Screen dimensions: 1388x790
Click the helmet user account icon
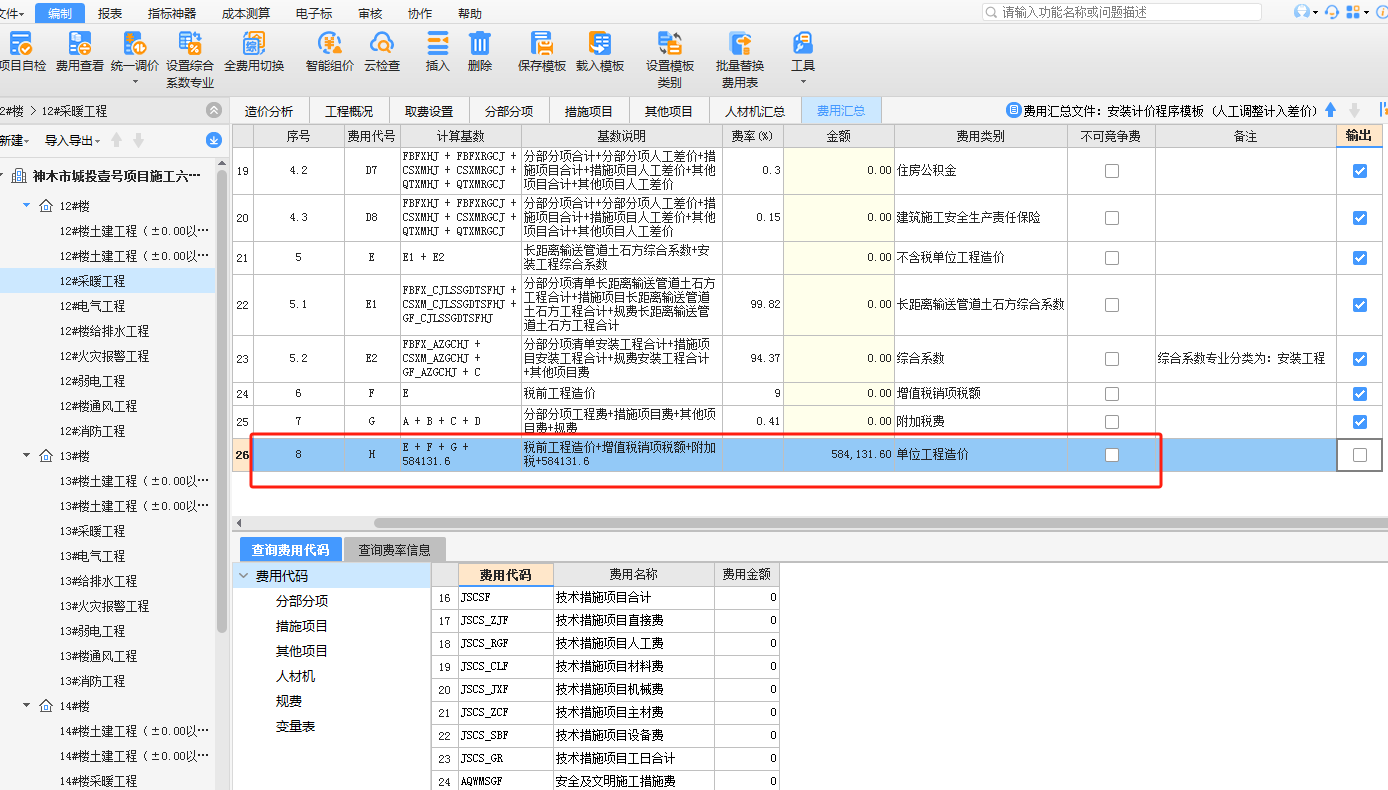(x=1301, y=12)
